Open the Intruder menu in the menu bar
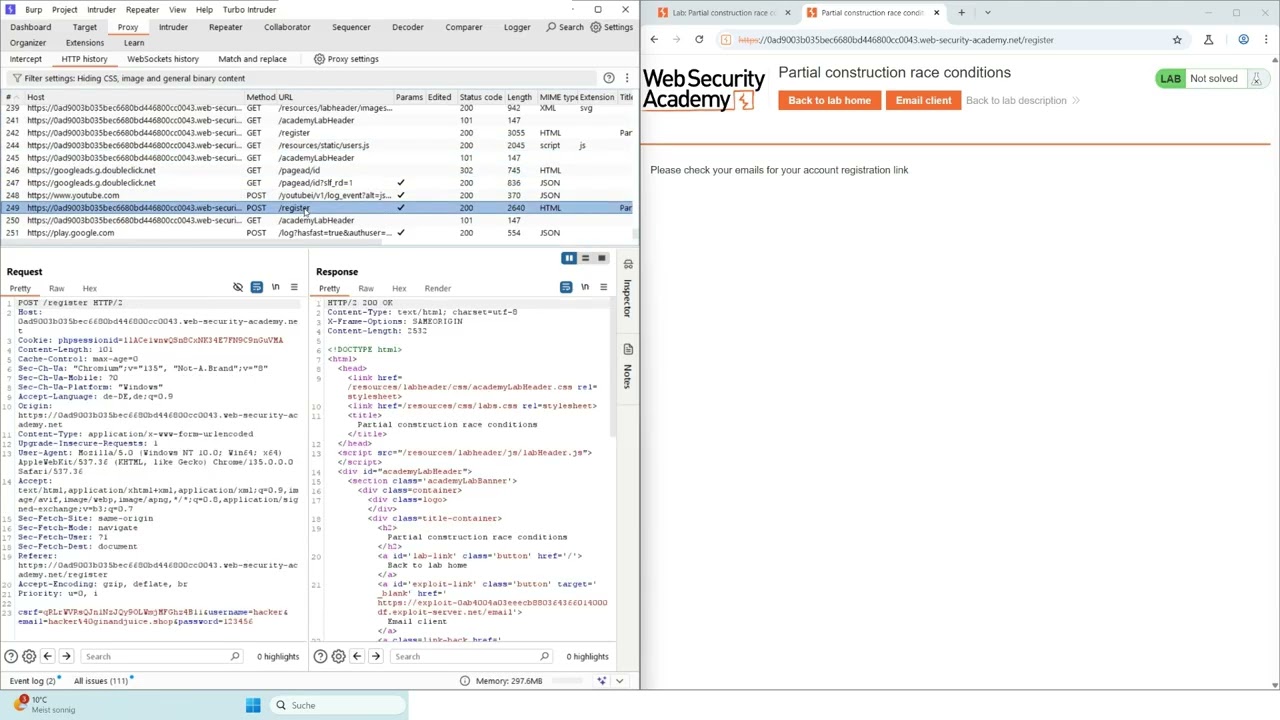The height and width of the screenshot is (720, 1280). coord(101,10)
